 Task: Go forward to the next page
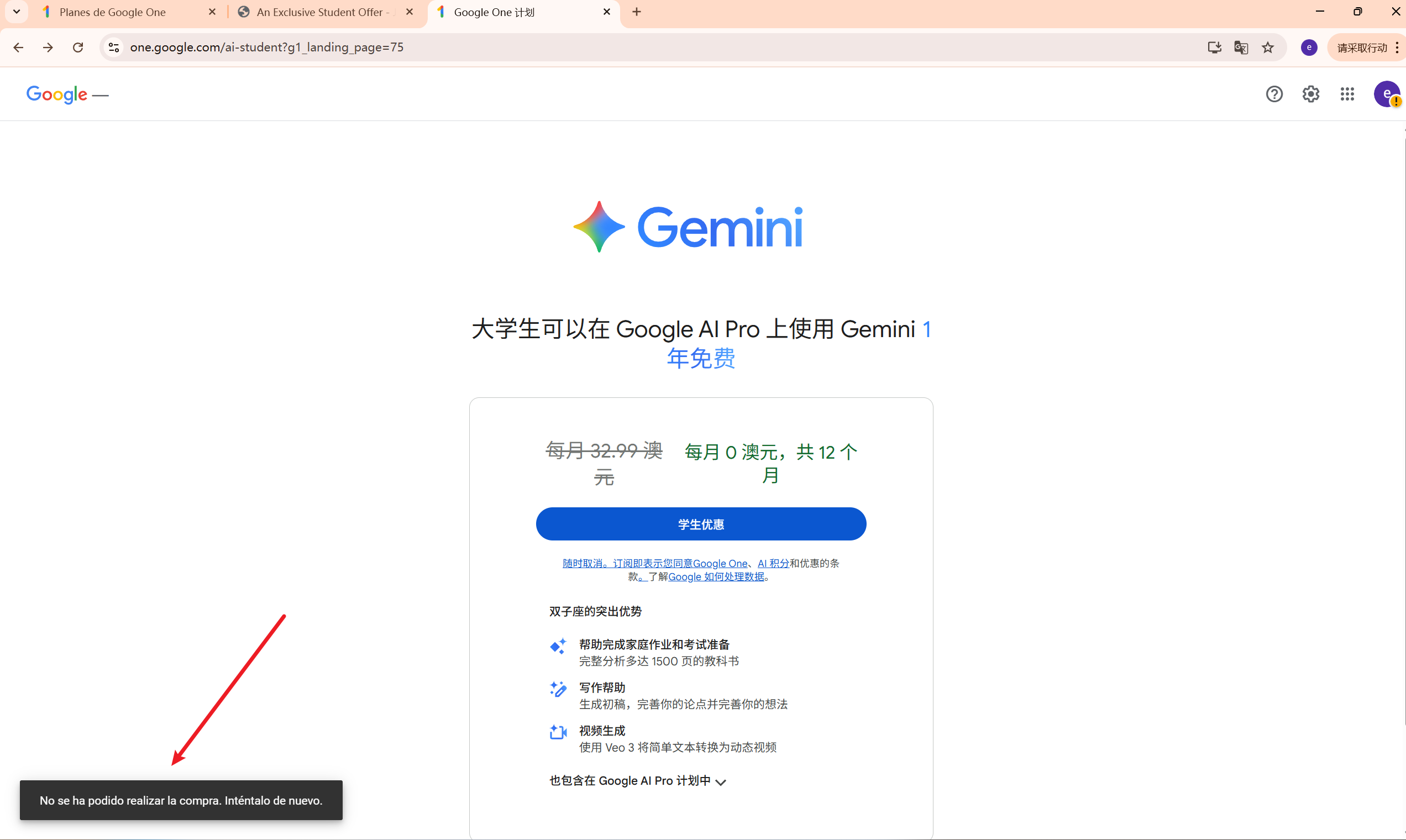pos(48,48)
